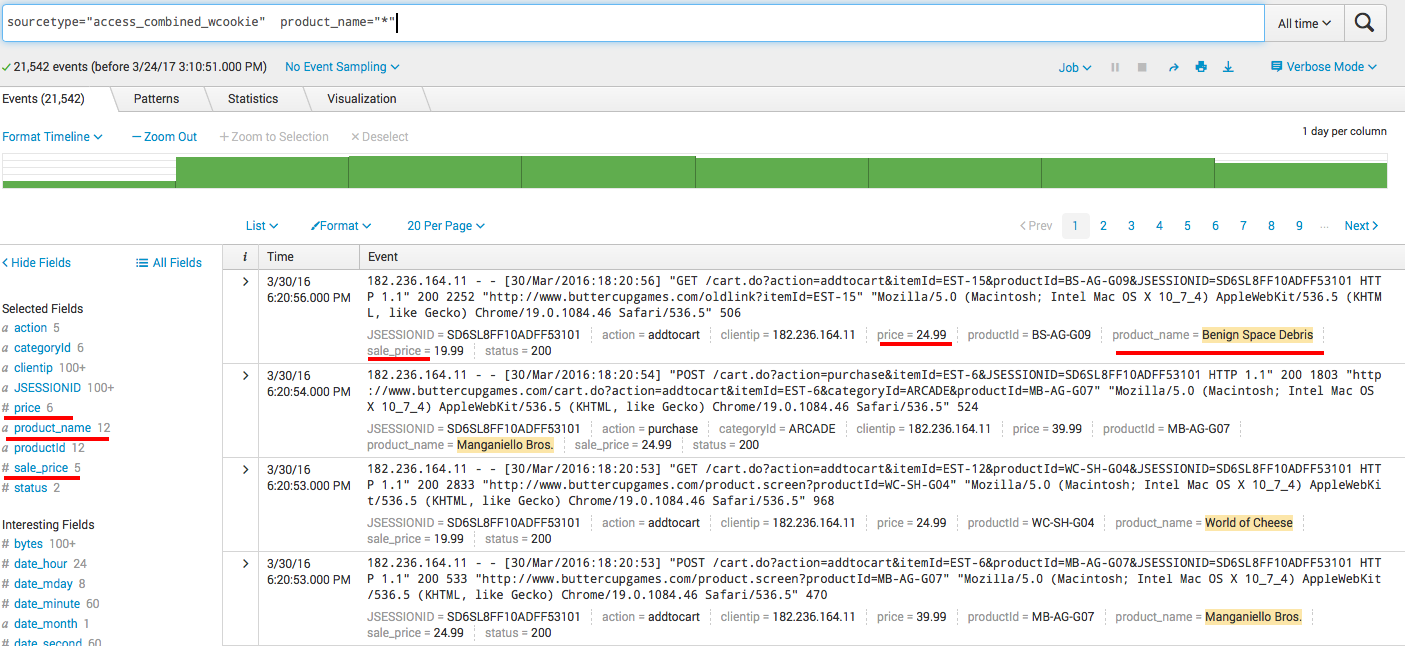
Task: Open the 20 Per Page dropdown
Action: (445, 225)
